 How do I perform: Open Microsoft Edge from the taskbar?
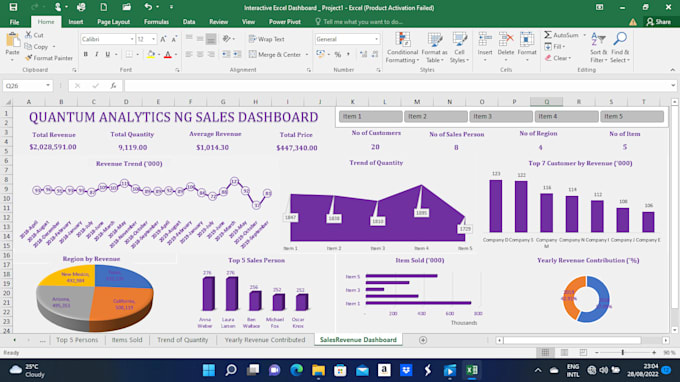[296, 370]
